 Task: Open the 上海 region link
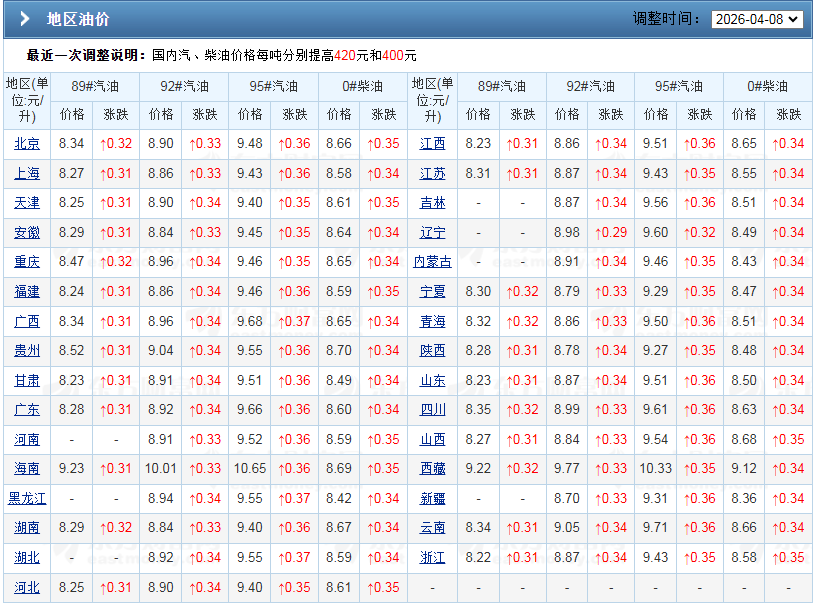click(x=26, y=173)
